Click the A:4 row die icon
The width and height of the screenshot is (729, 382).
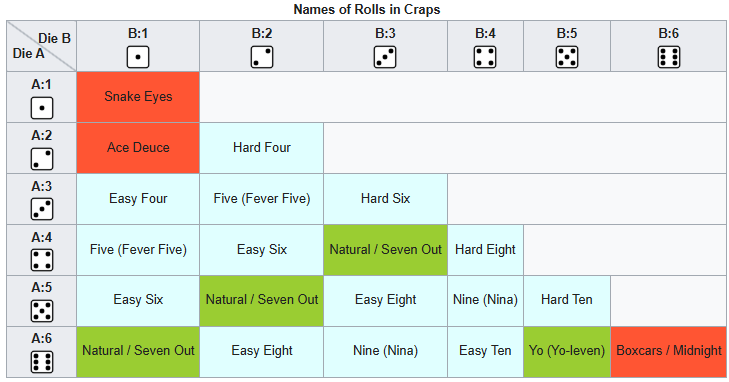(42, 260)
